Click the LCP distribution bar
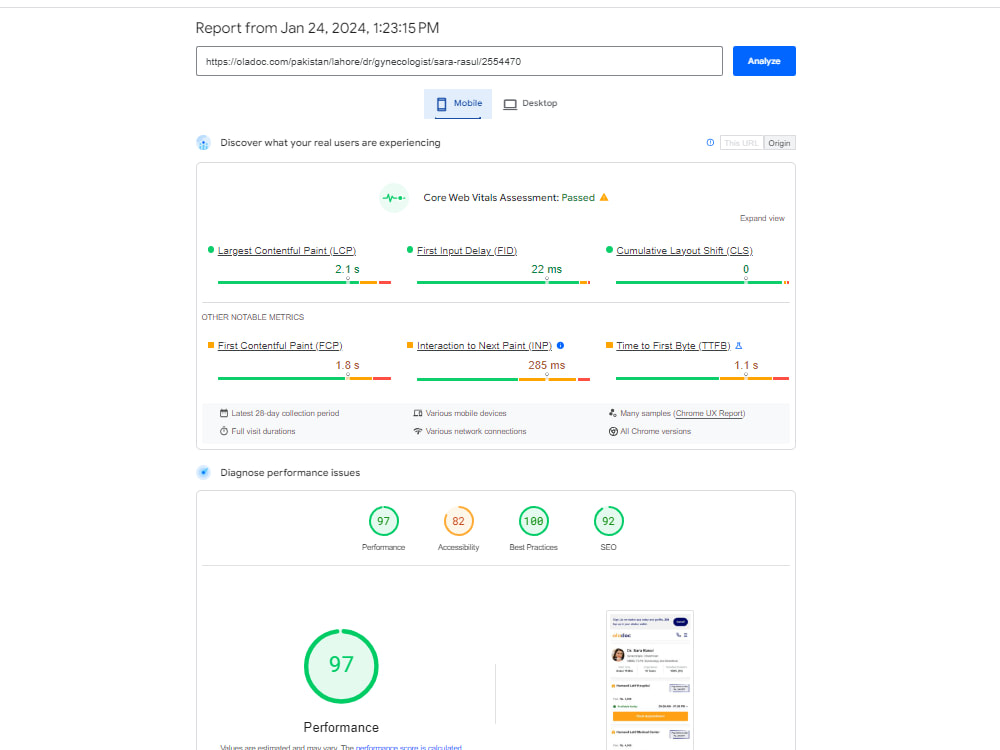This screenshot has height=750, width=1000. (x=304, y=282)
